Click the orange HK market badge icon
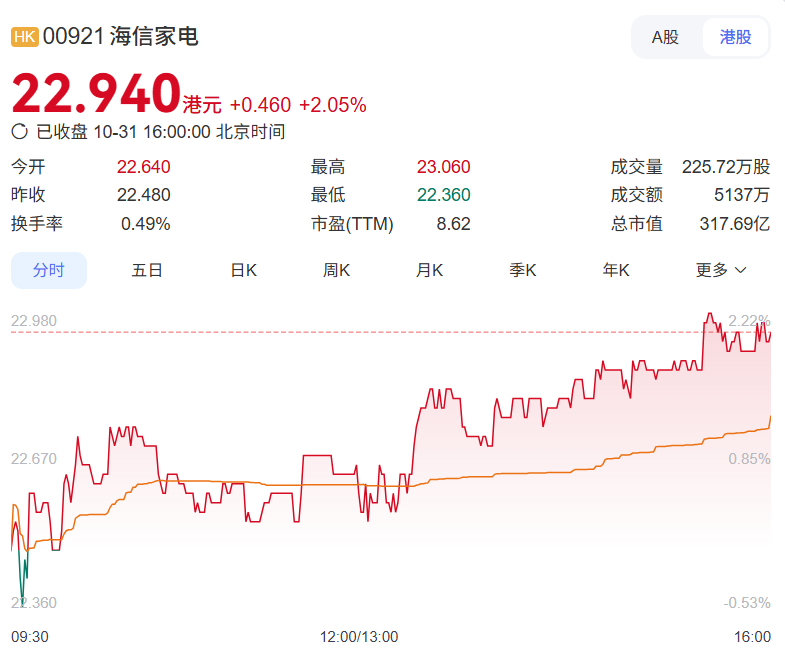This screenshot has width=785, height=657. tap(25, 37)
